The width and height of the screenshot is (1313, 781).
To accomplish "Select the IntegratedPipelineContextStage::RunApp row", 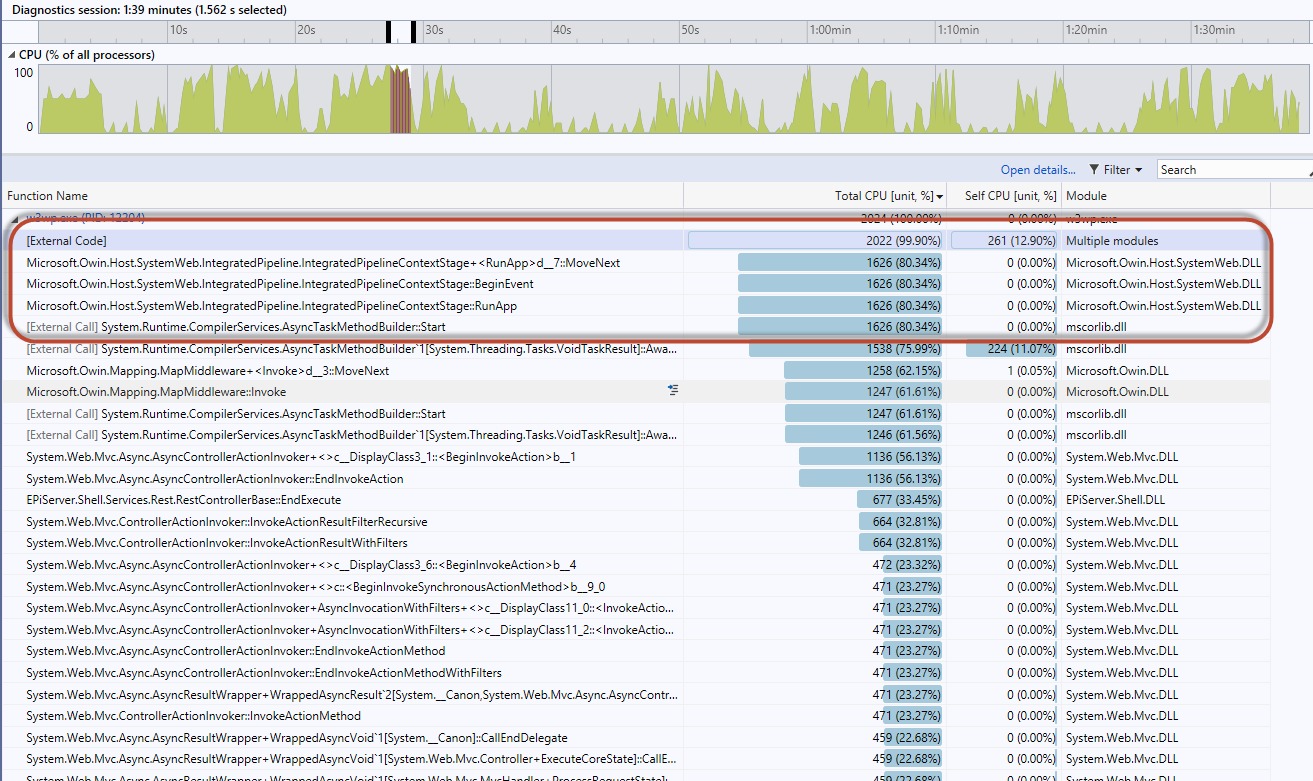I will 271,306.
